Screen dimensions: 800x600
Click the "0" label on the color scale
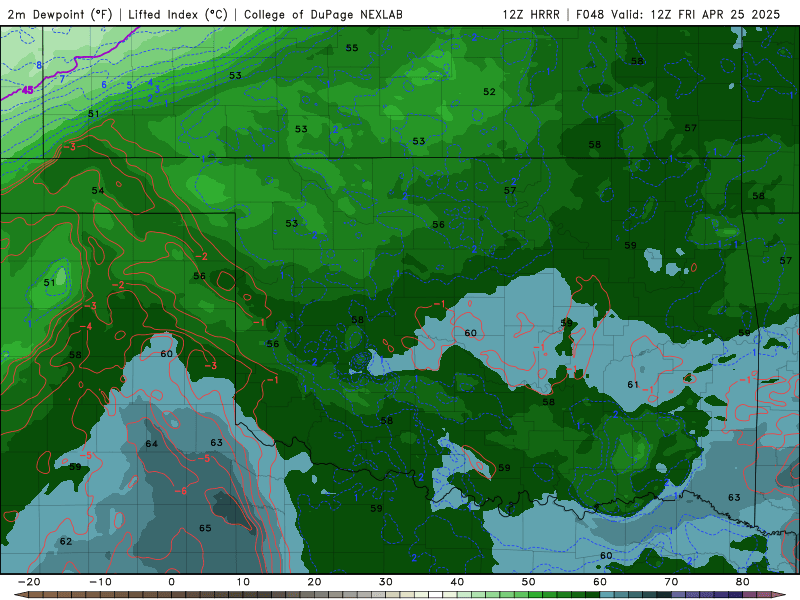(x=171, y=582)
